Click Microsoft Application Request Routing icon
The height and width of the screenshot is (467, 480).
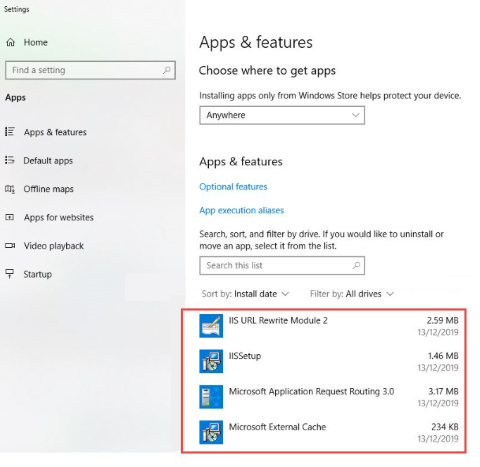coord(211,397)
